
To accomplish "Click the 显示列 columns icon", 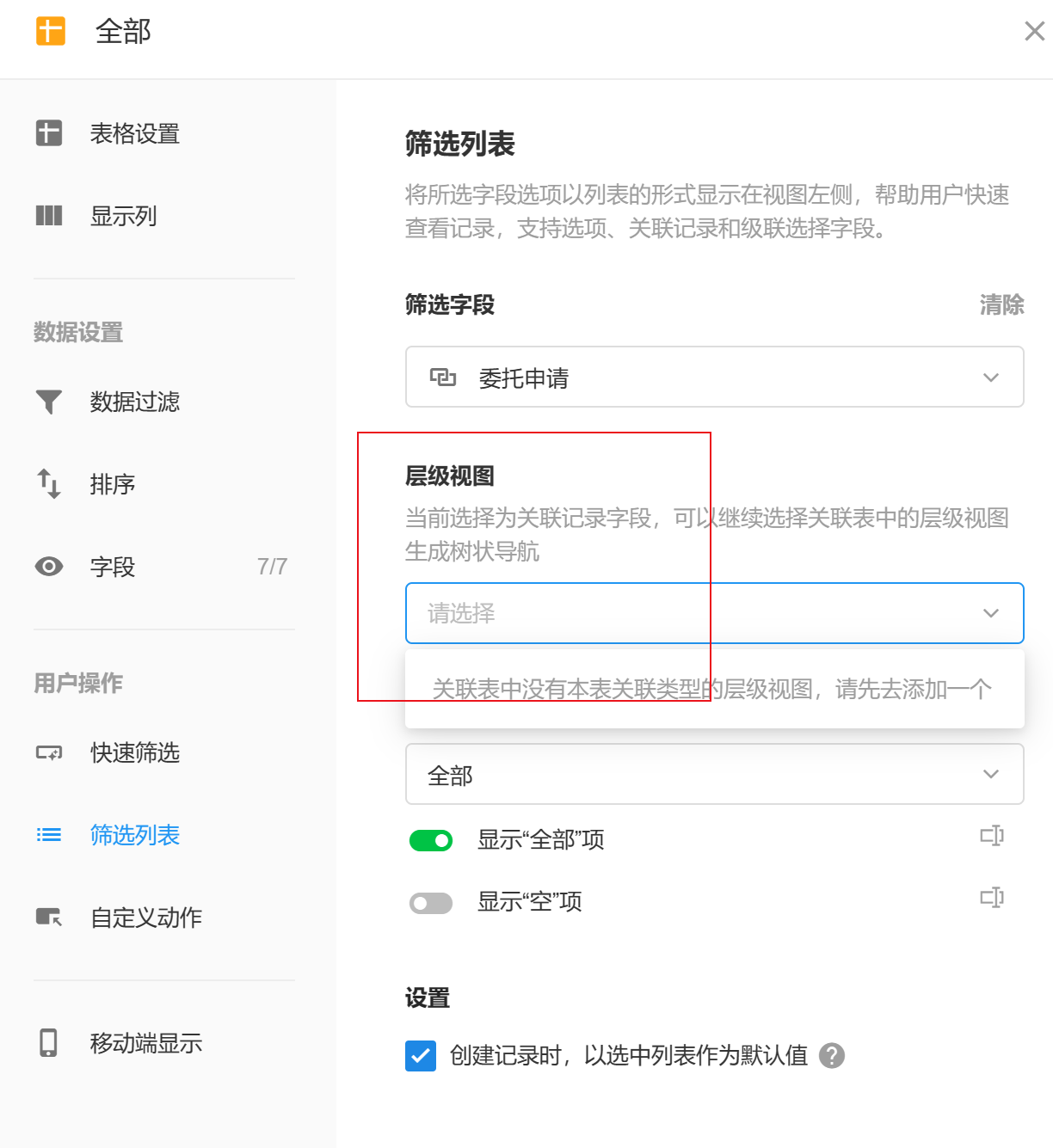I will [49, 216].
